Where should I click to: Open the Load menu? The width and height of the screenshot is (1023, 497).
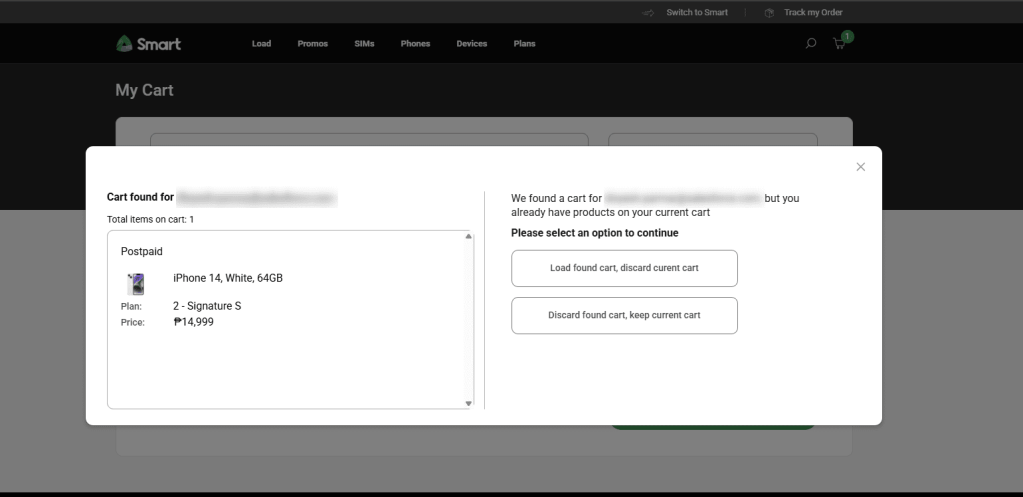261,44
